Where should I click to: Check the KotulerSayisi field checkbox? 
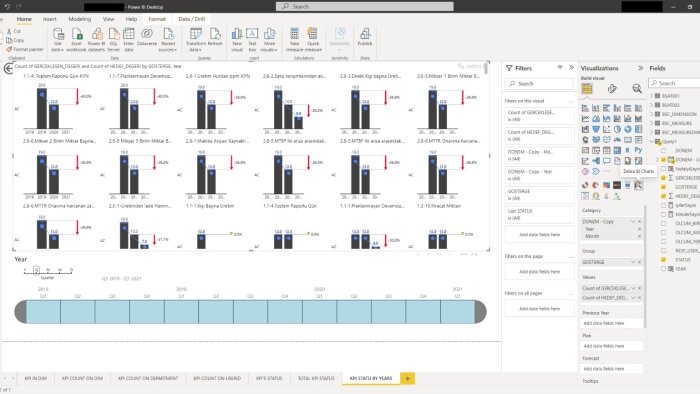663,214
